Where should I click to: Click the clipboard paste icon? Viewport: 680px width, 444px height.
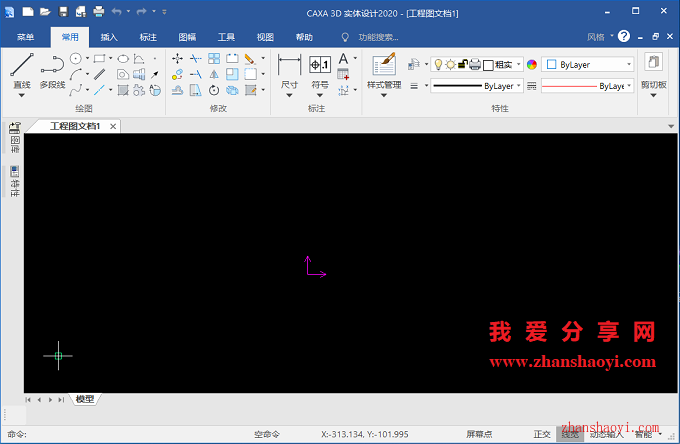654,62
